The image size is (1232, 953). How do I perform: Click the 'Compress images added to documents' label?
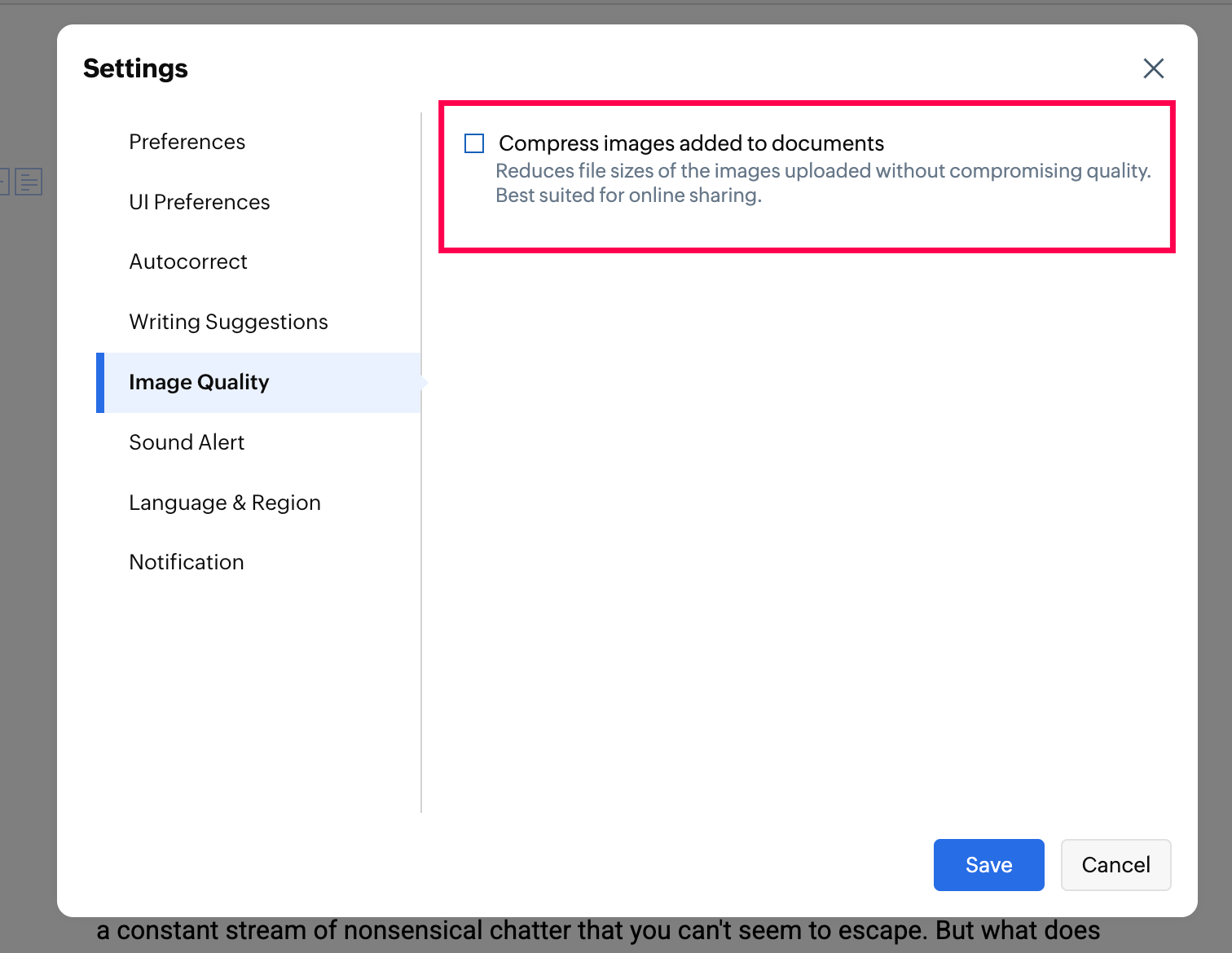pyautogui.click(x=691, y=143)
